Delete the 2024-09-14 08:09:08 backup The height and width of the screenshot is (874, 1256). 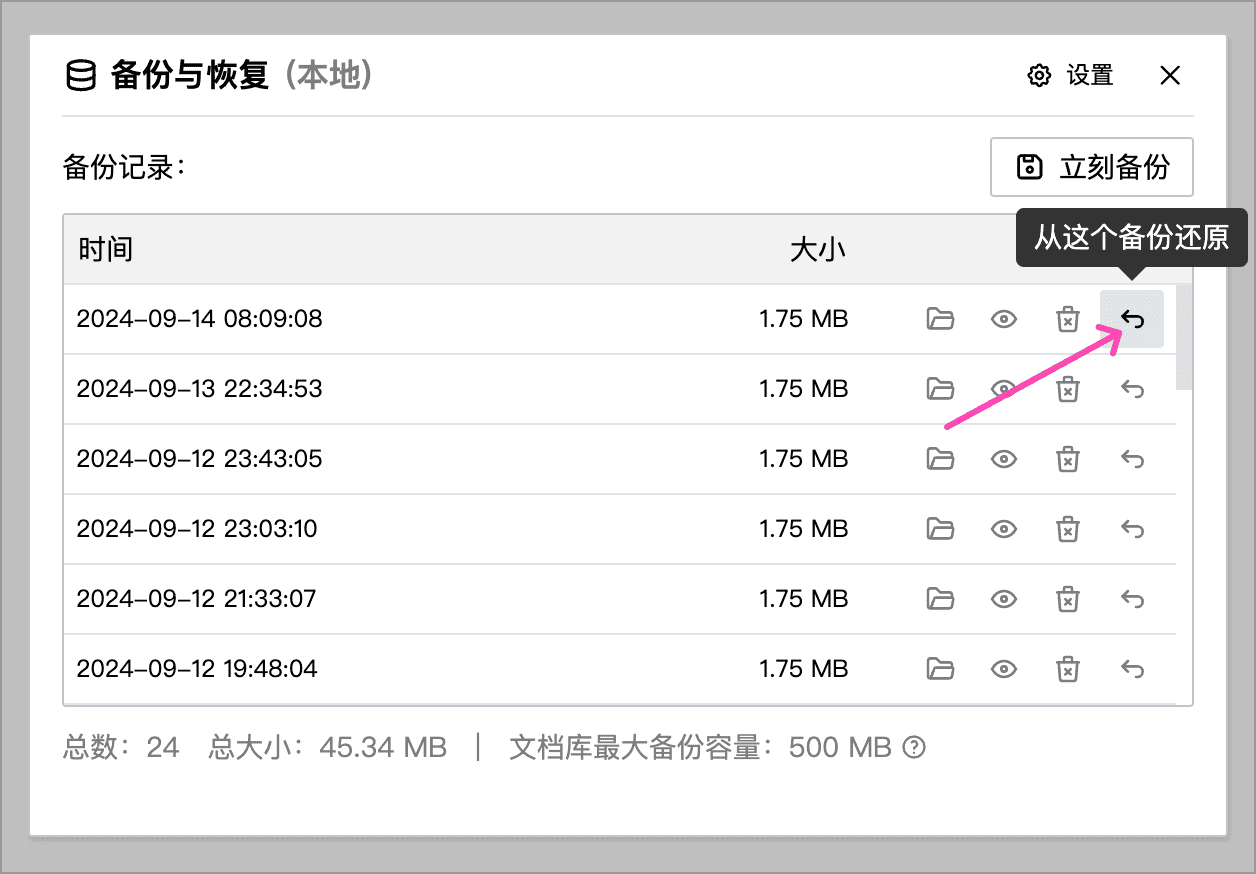(1068, 319)
